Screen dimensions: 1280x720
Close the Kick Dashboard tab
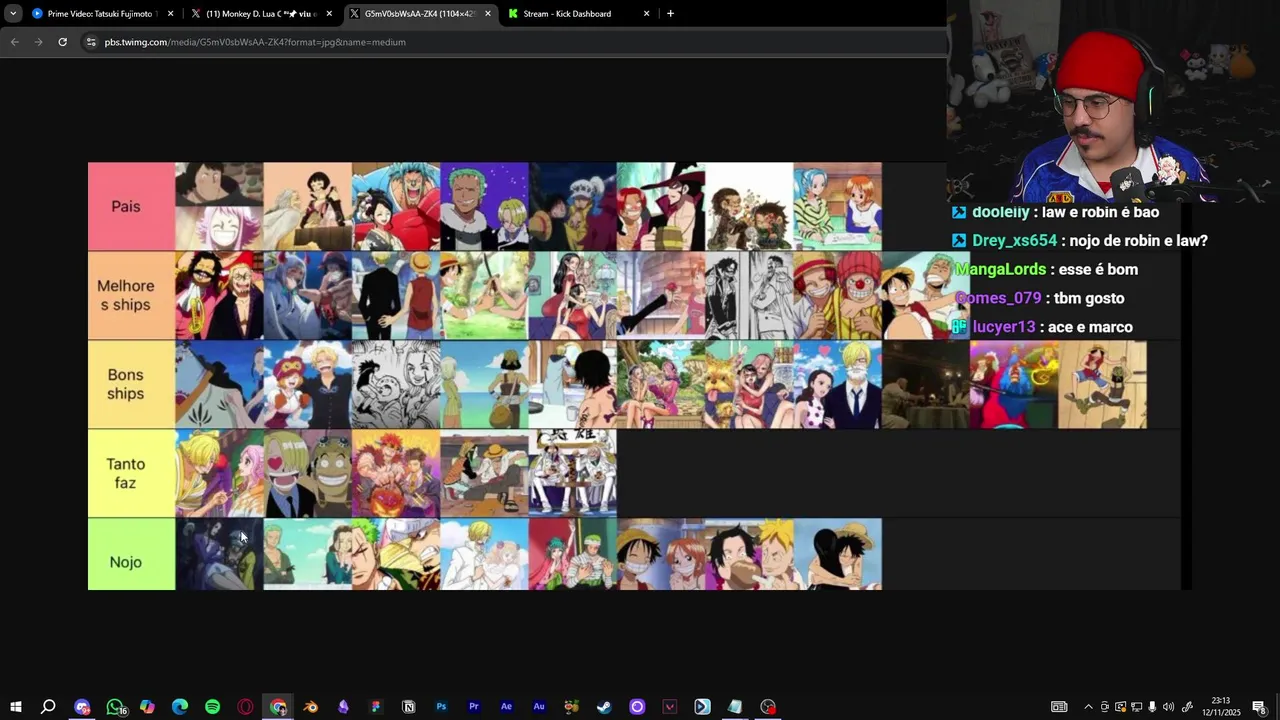646,14
